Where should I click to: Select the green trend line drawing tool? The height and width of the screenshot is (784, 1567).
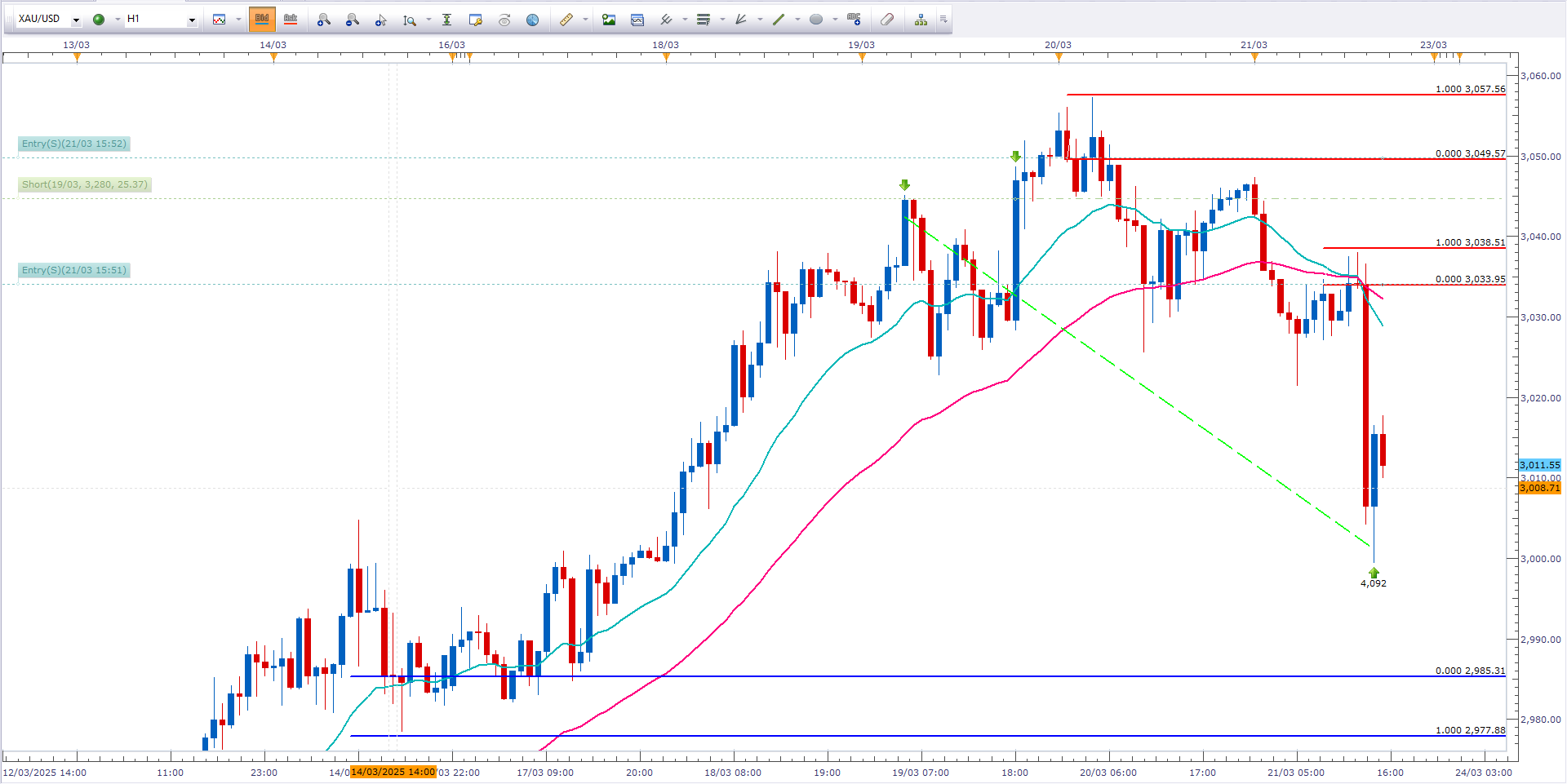click(779, 20)
